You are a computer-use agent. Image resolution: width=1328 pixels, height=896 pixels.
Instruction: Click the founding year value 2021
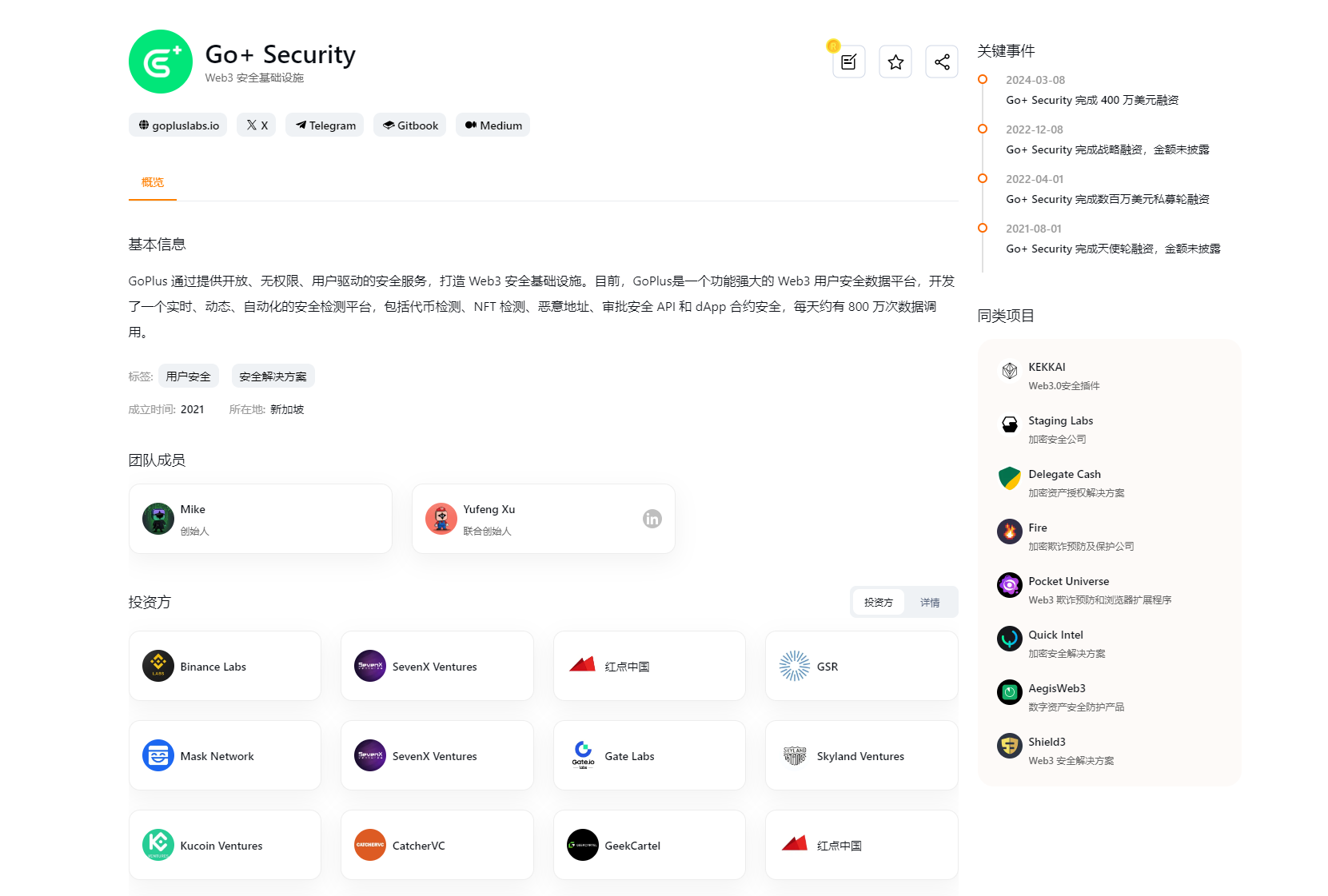pos(192,409)
